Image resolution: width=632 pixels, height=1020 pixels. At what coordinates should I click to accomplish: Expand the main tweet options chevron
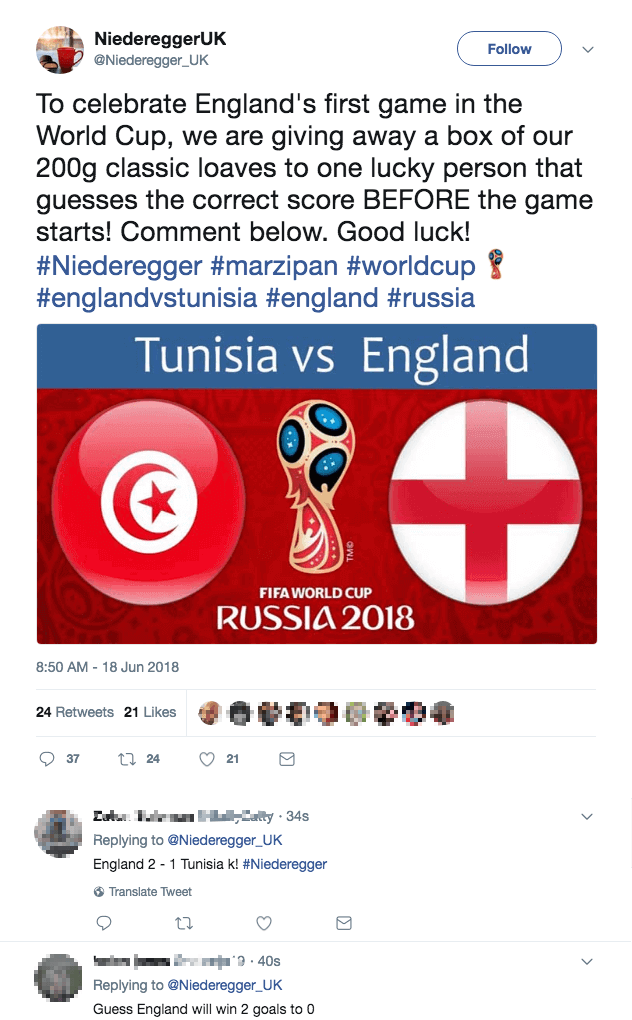tap(588, 49)
